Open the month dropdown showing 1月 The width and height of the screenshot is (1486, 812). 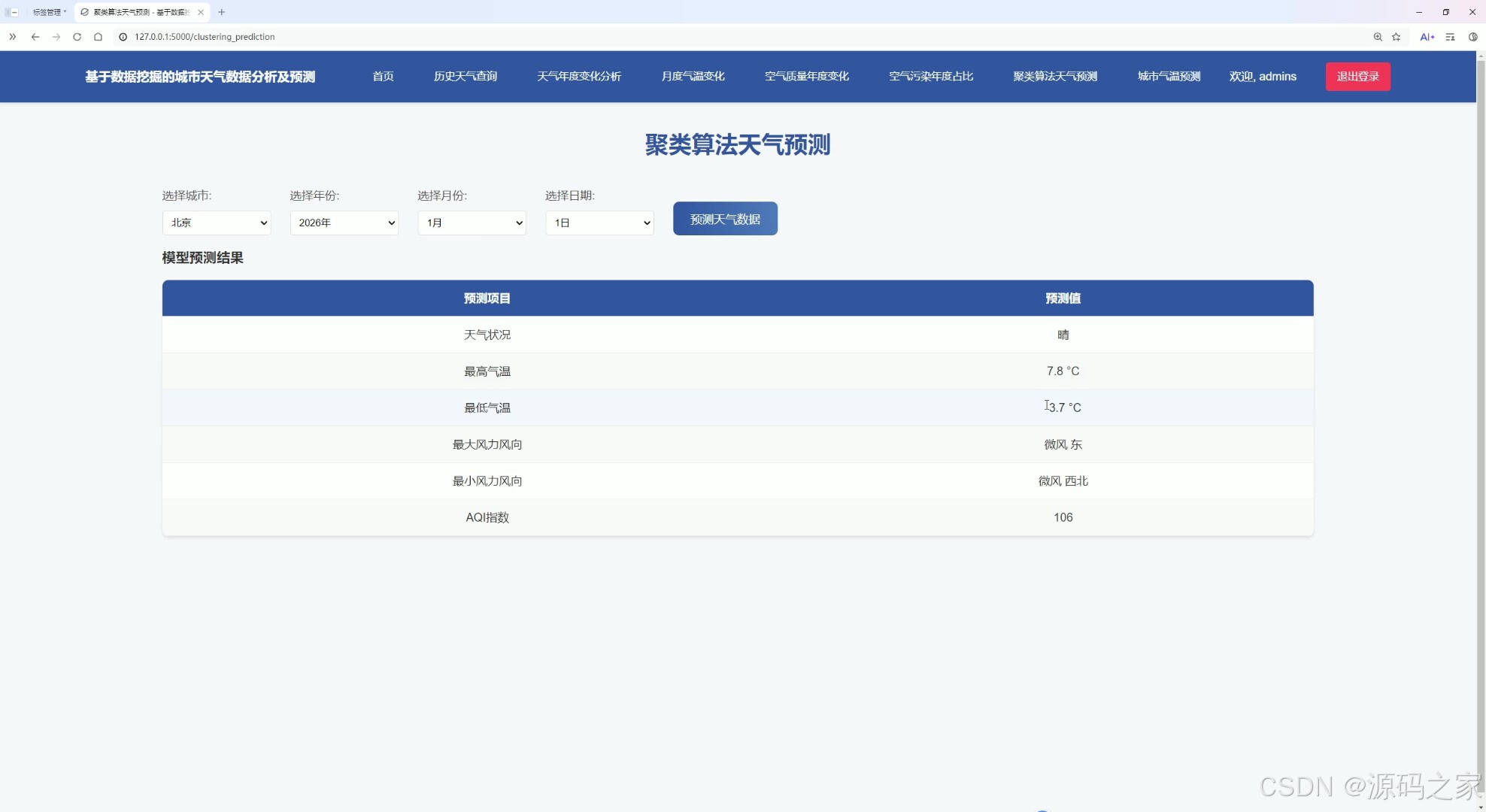tap(472, 223)
